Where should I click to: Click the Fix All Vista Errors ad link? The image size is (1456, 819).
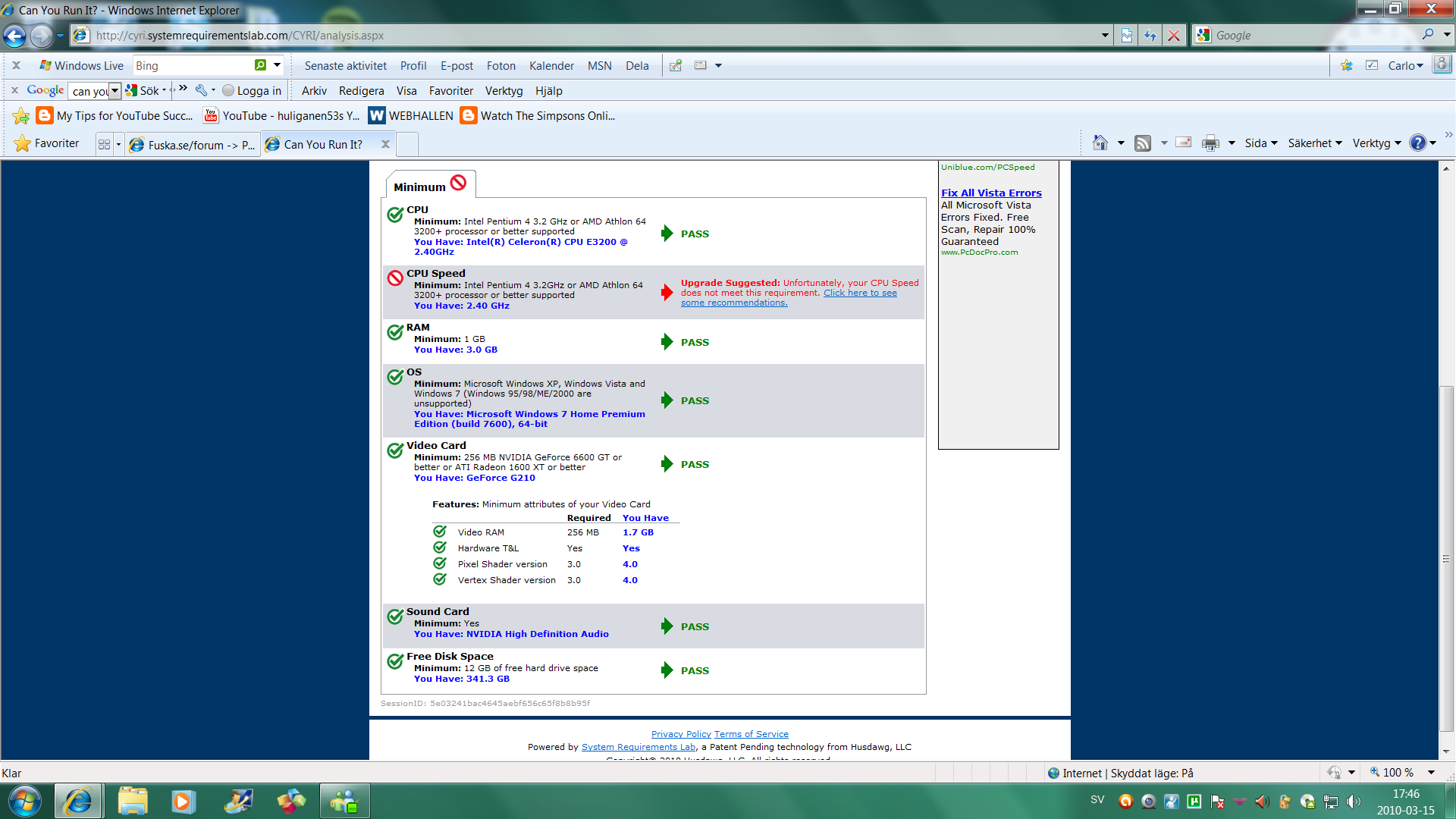click(991, 193)
